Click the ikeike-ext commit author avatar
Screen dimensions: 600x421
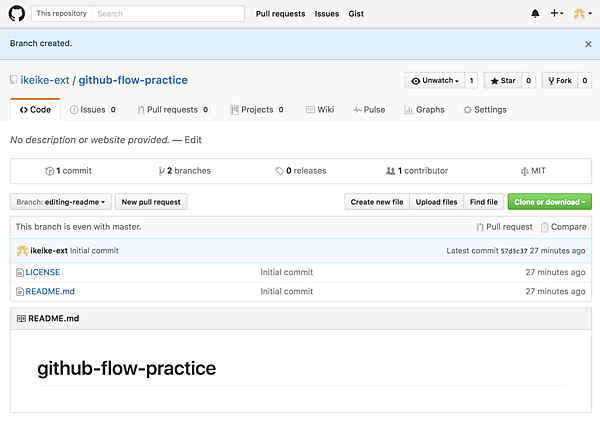22,251
